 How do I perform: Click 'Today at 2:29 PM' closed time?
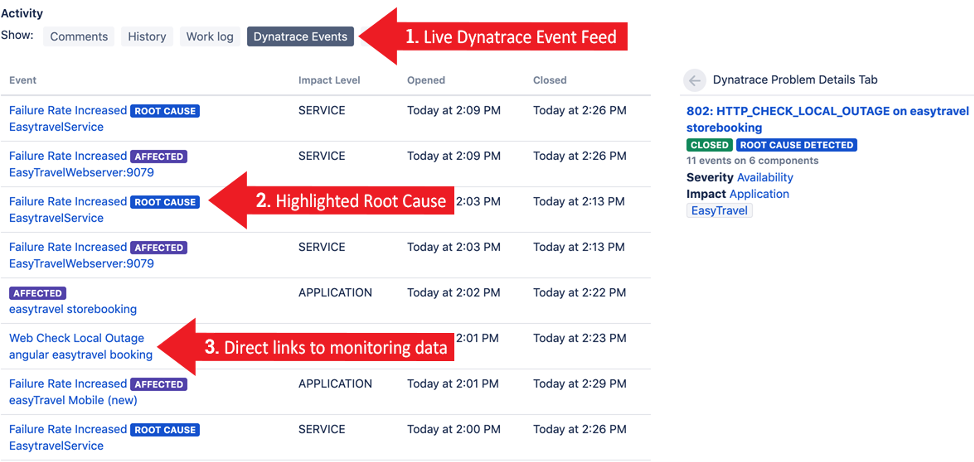(x=579, y=384)
